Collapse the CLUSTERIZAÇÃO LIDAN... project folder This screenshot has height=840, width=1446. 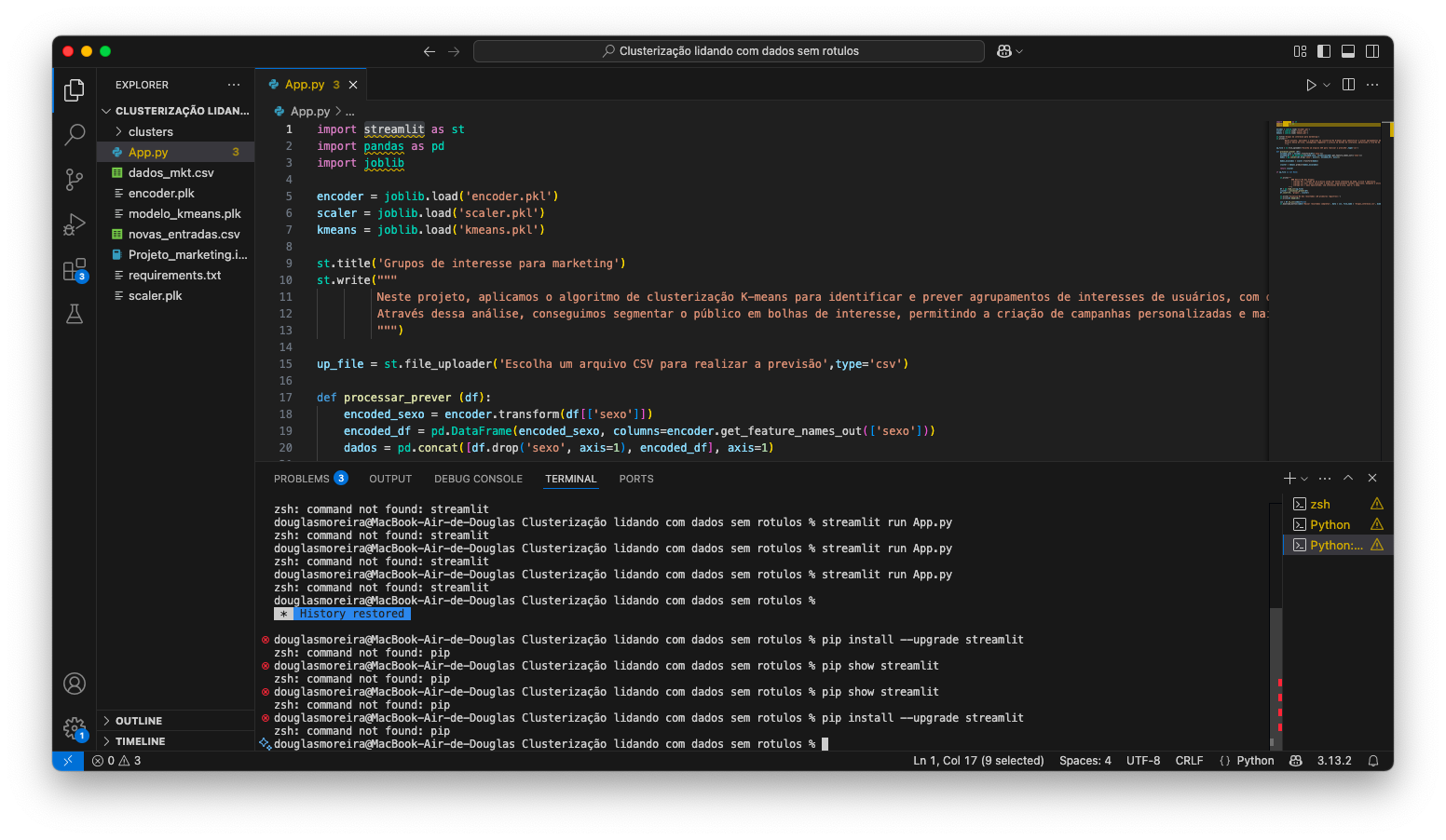point(176,111)
